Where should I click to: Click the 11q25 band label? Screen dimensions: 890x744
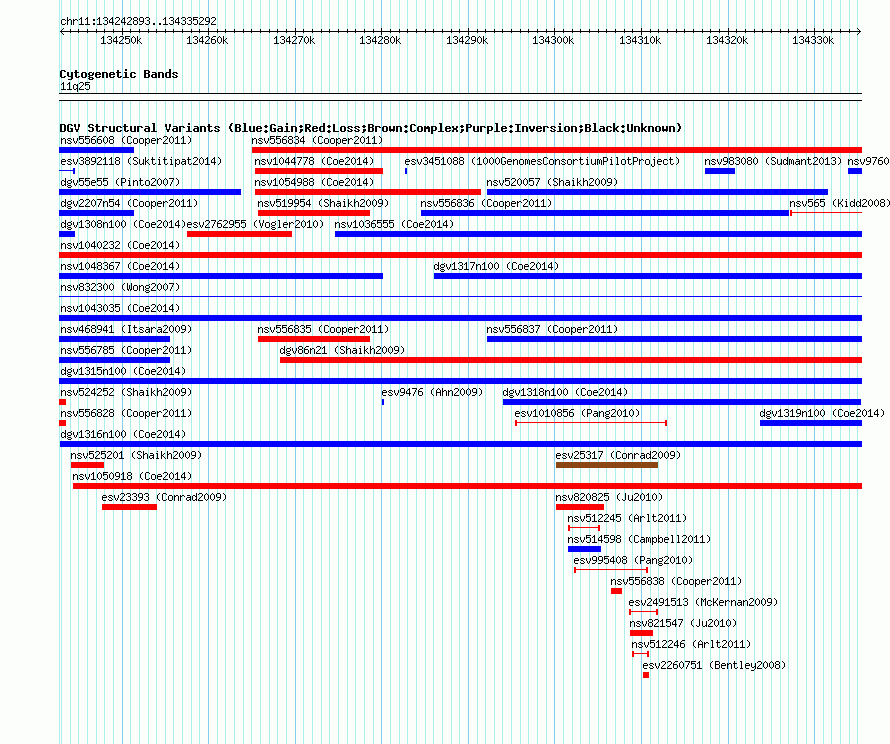click(x=75, y=86)
